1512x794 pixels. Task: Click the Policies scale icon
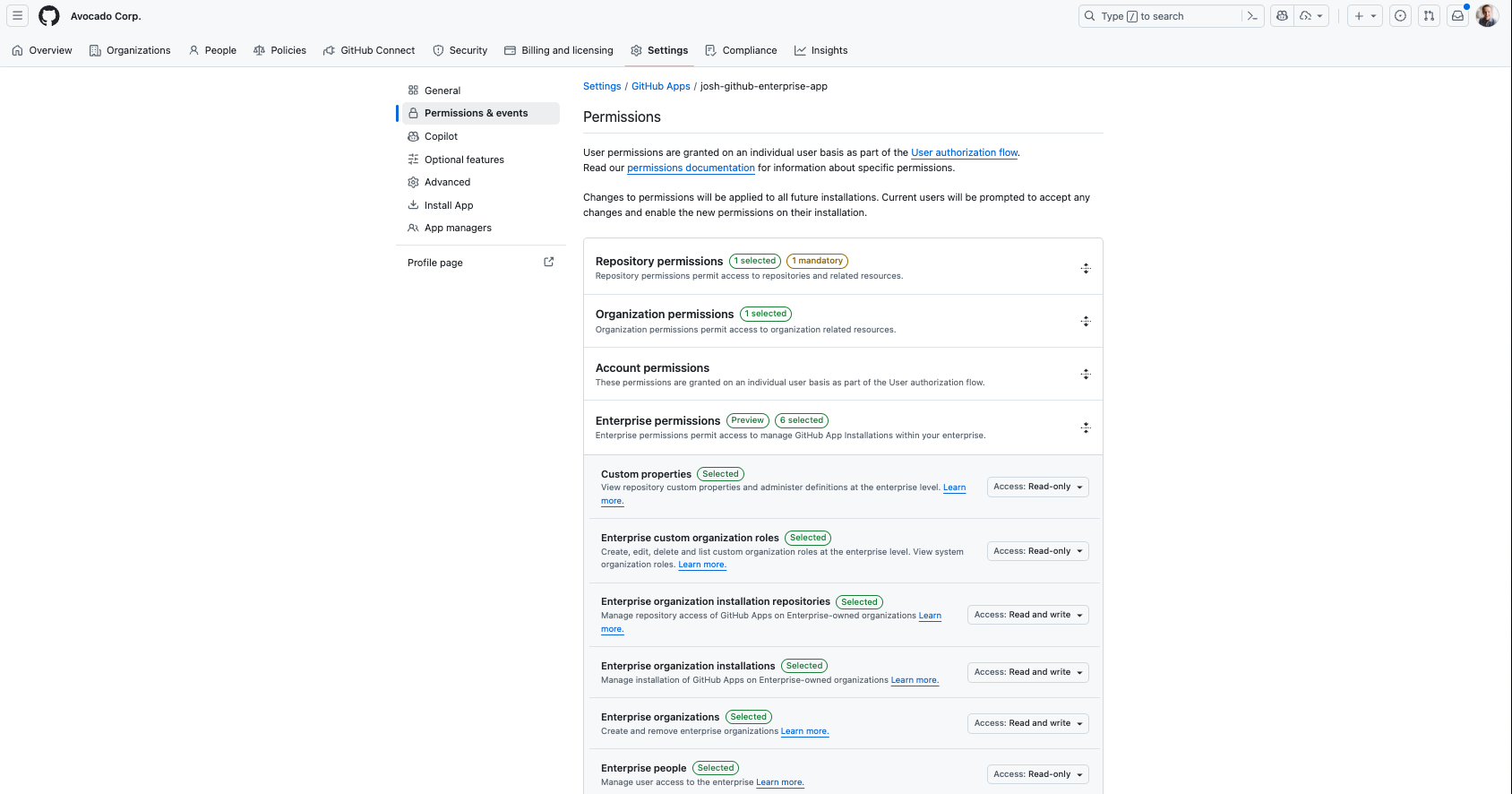tap(259, 50)
